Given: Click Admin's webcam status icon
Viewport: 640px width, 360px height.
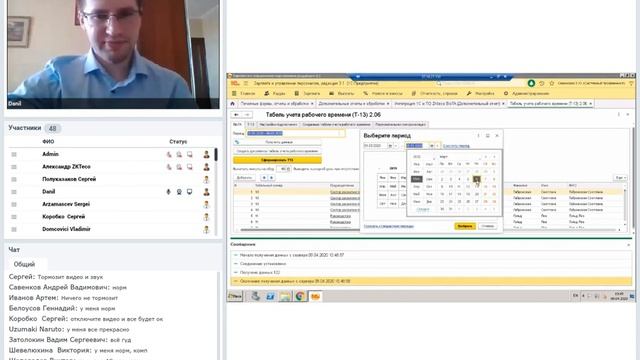Looking at the screenshot, I should click(179, 154).
